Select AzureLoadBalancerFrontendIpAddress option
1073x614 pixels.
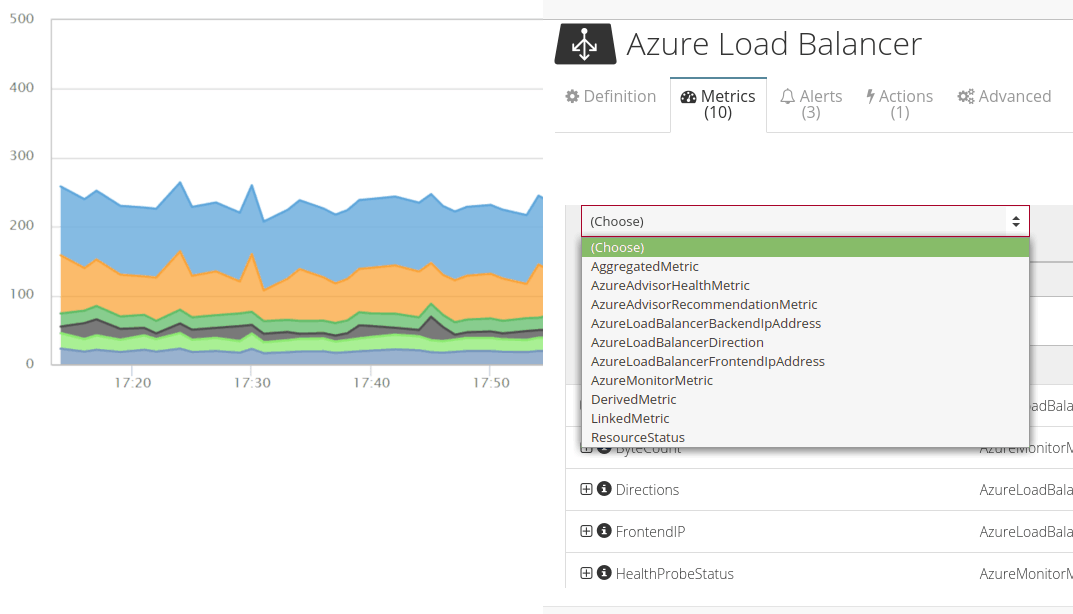805,361
